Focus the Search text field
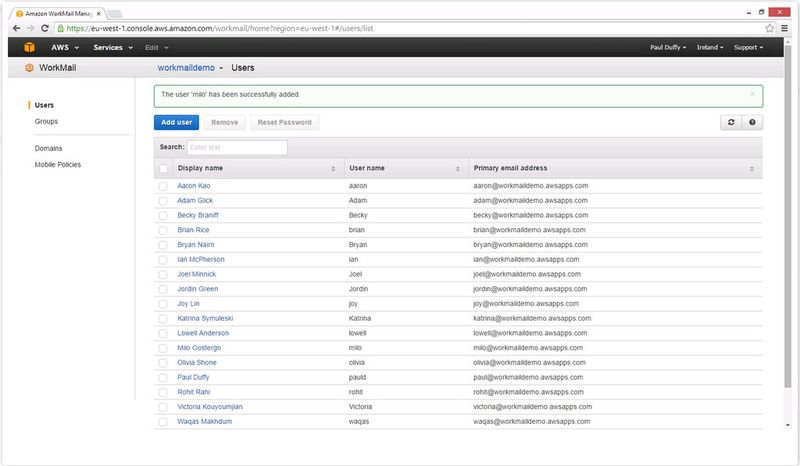Viewport: 800px width, 466px height. point(237,148)
